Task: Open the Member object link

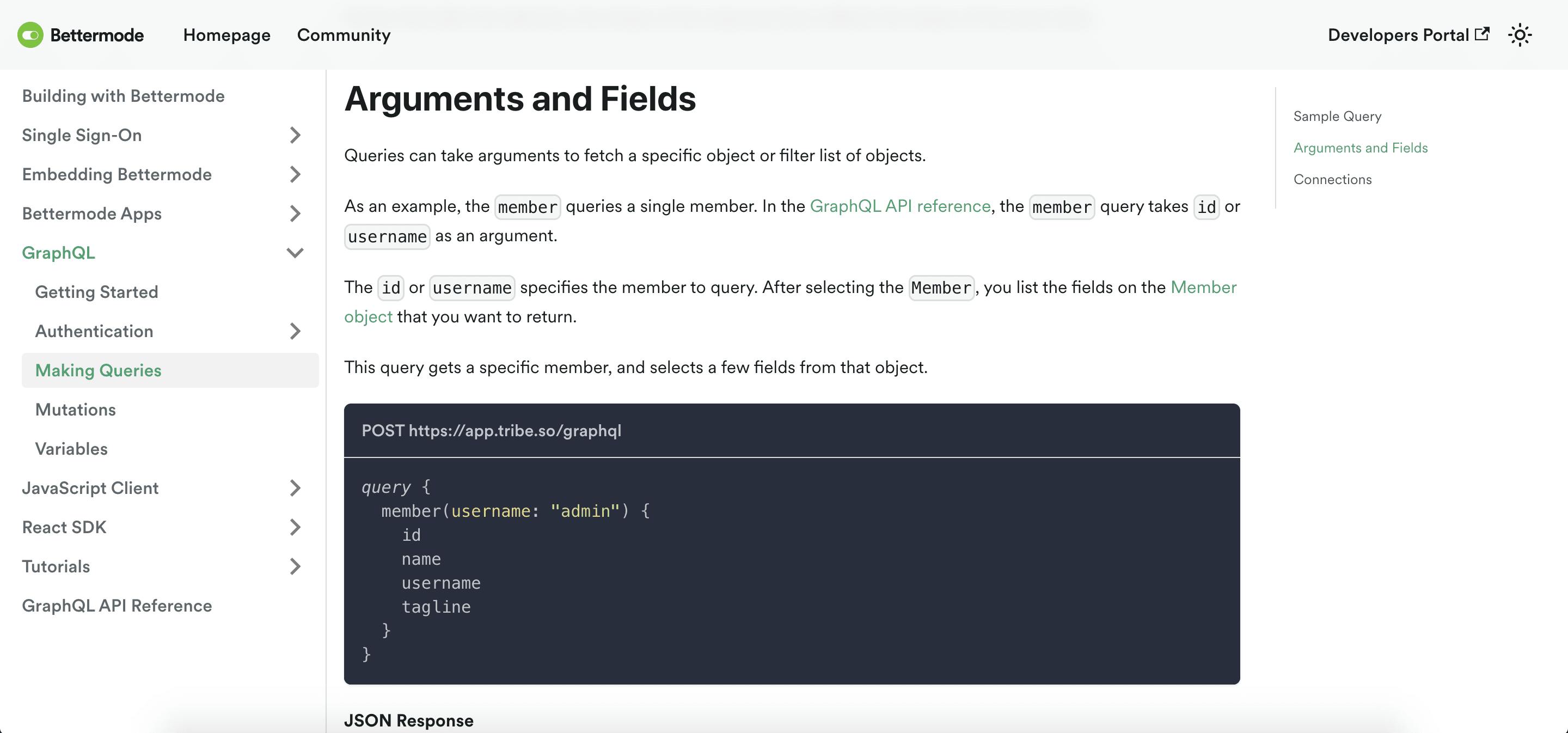Action: [x=1203, y=288]
